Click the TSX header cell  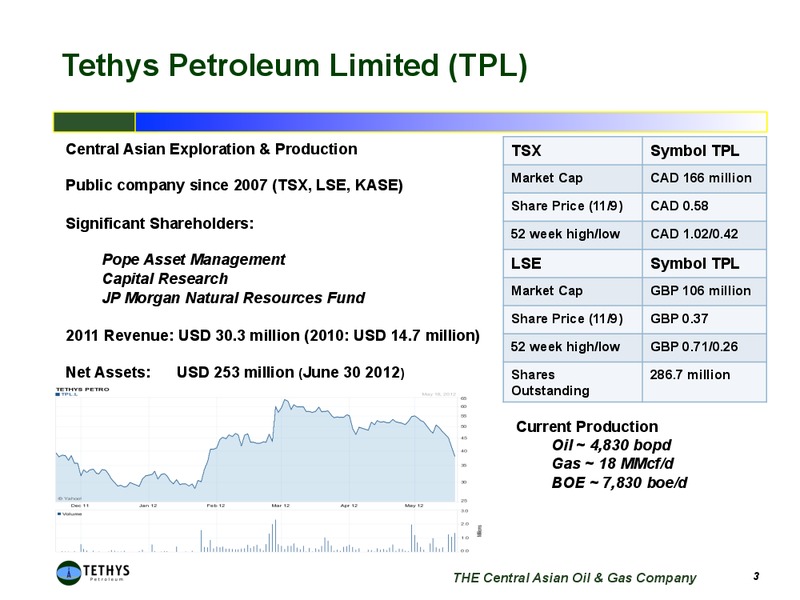click(x=572, y=151)
